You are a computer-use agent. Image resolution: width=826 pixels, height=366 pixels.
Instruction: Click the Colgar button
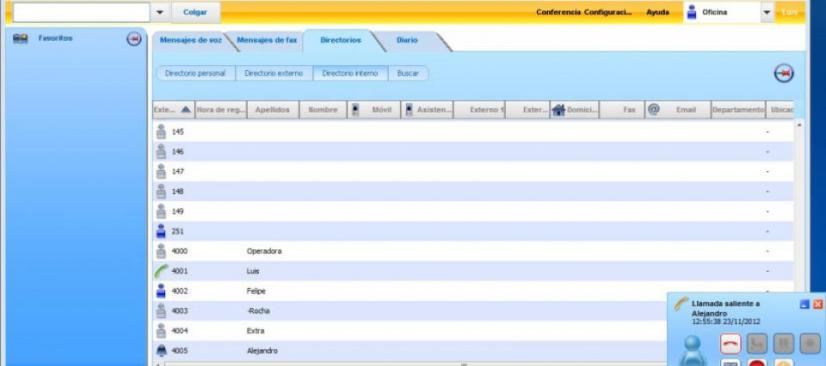[x=195, y=12]
